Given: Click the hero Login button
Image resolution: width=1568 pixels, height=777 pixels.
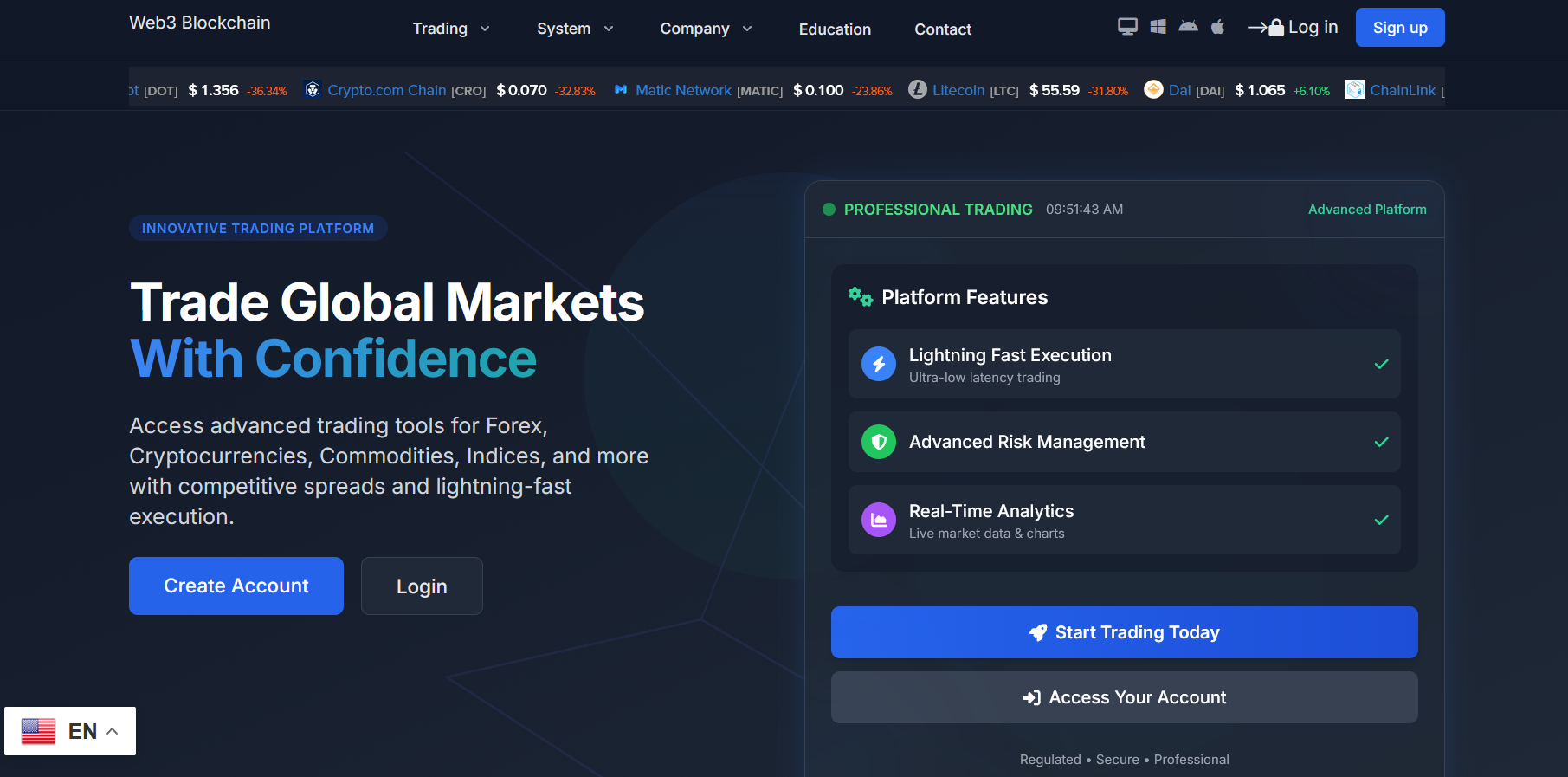Looking at the screenshot, I should (x=422, y=586).
